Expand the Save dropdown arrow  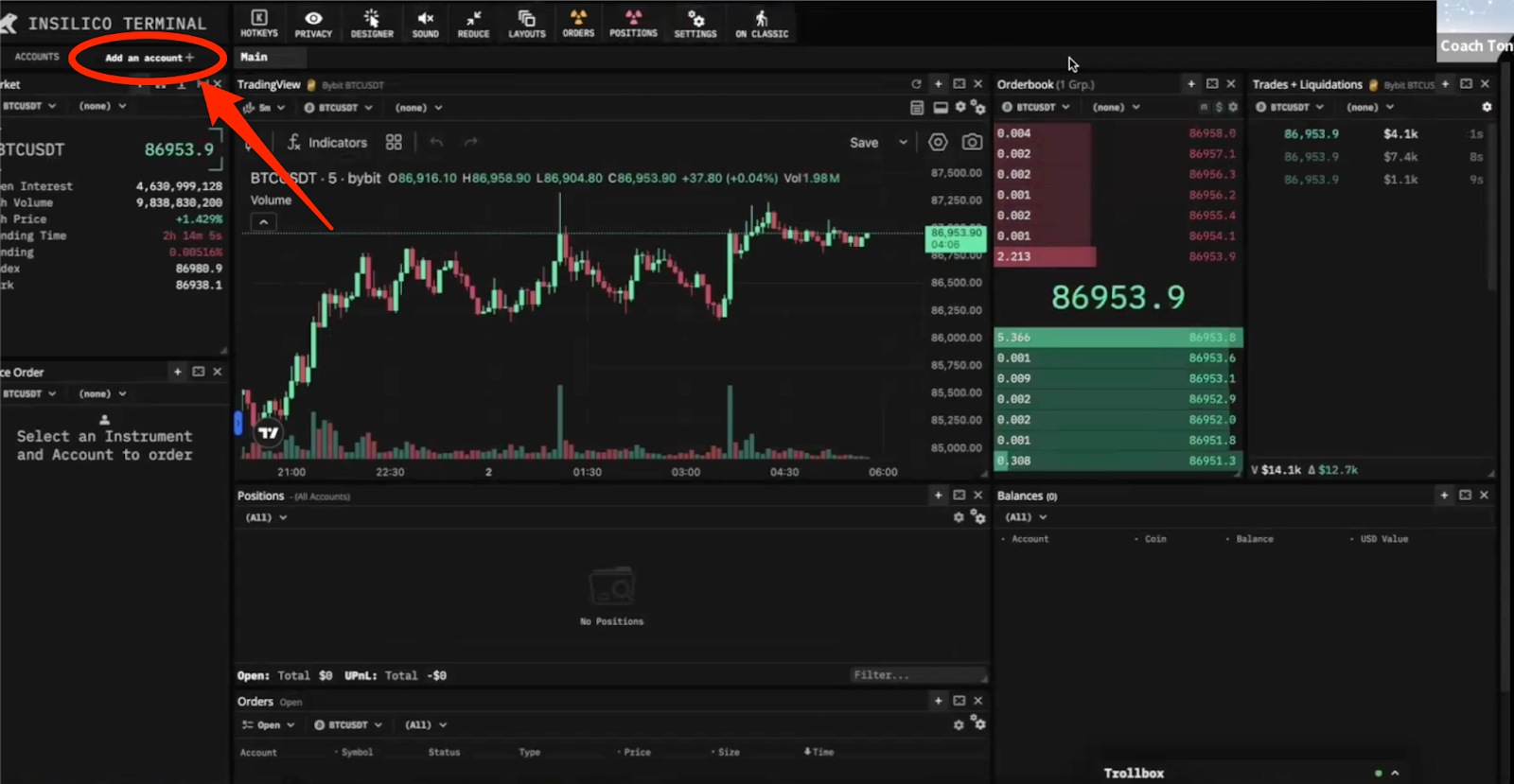tap(903, 143)
